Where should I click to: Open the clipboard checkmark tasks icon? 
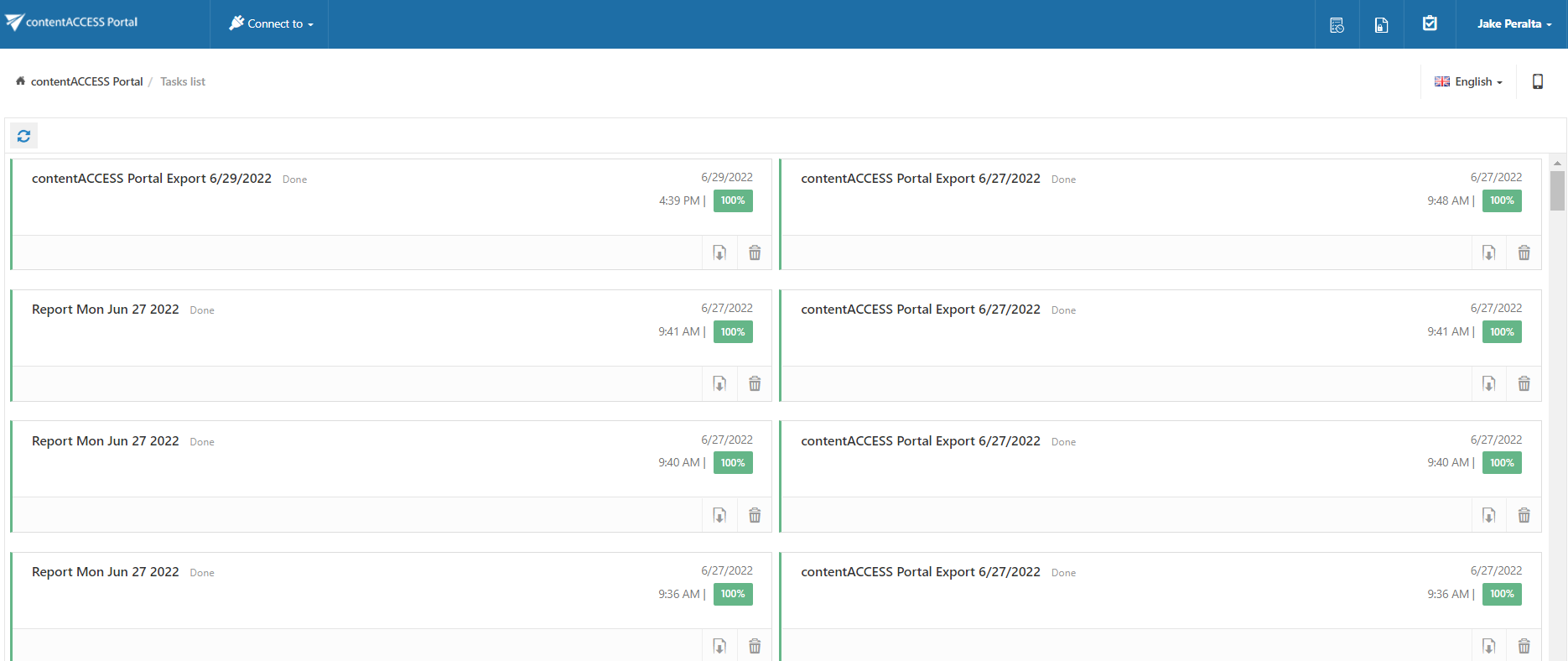click(1430, 23)
